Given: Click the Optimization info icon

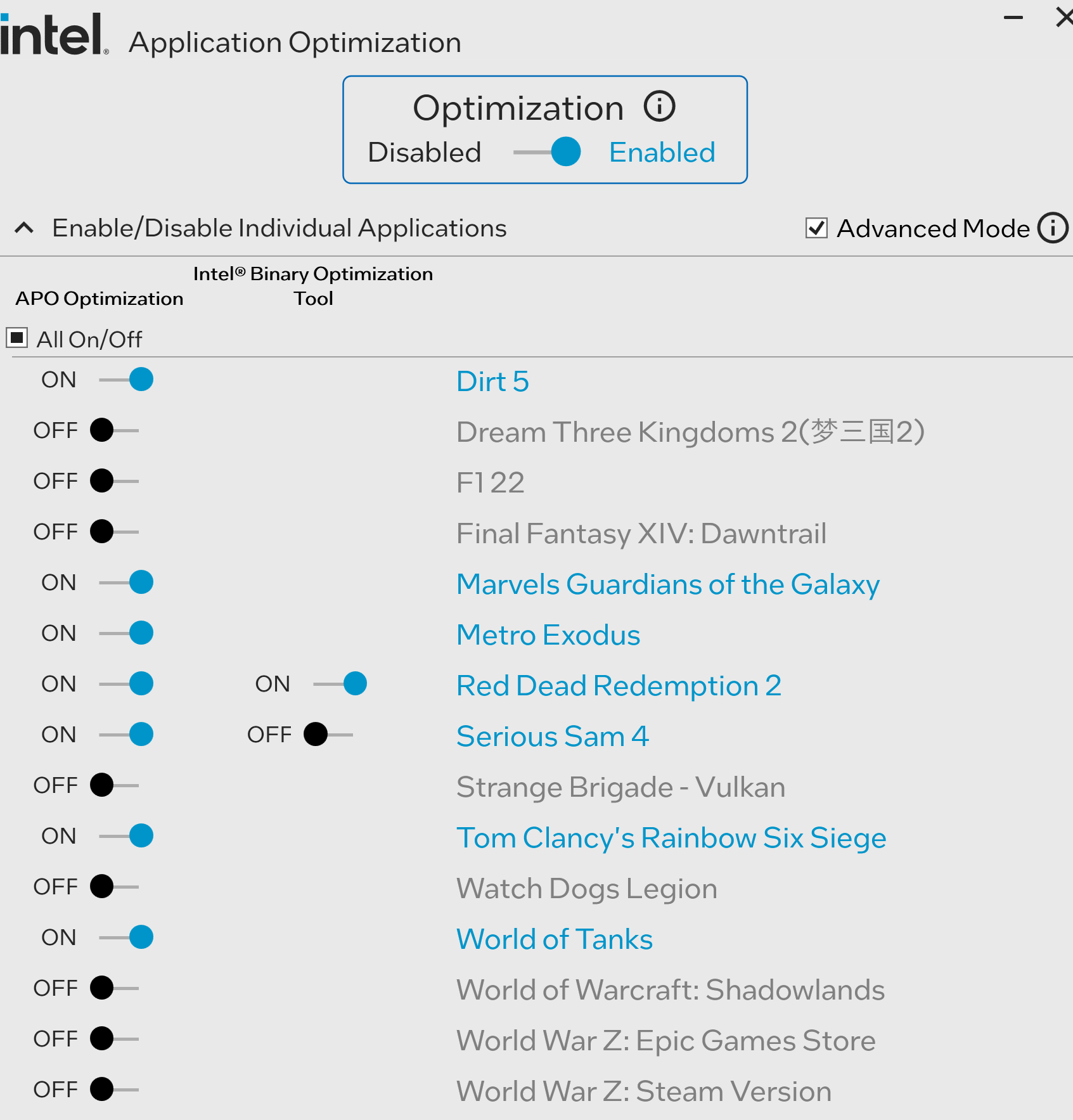Looking at the screenshot, I should pyautogui.click(x=659, y=106).
